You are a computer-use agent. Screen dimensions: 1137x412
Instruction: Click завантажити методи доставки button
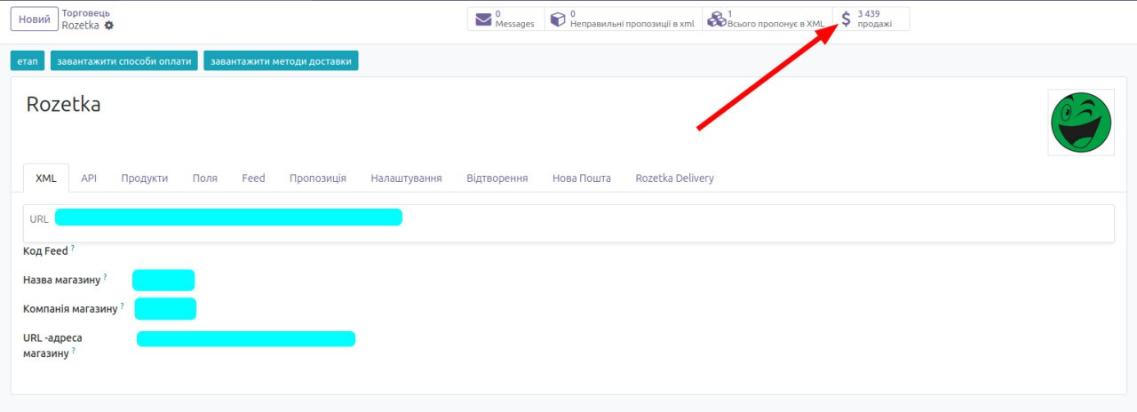(x=281, y=62)
